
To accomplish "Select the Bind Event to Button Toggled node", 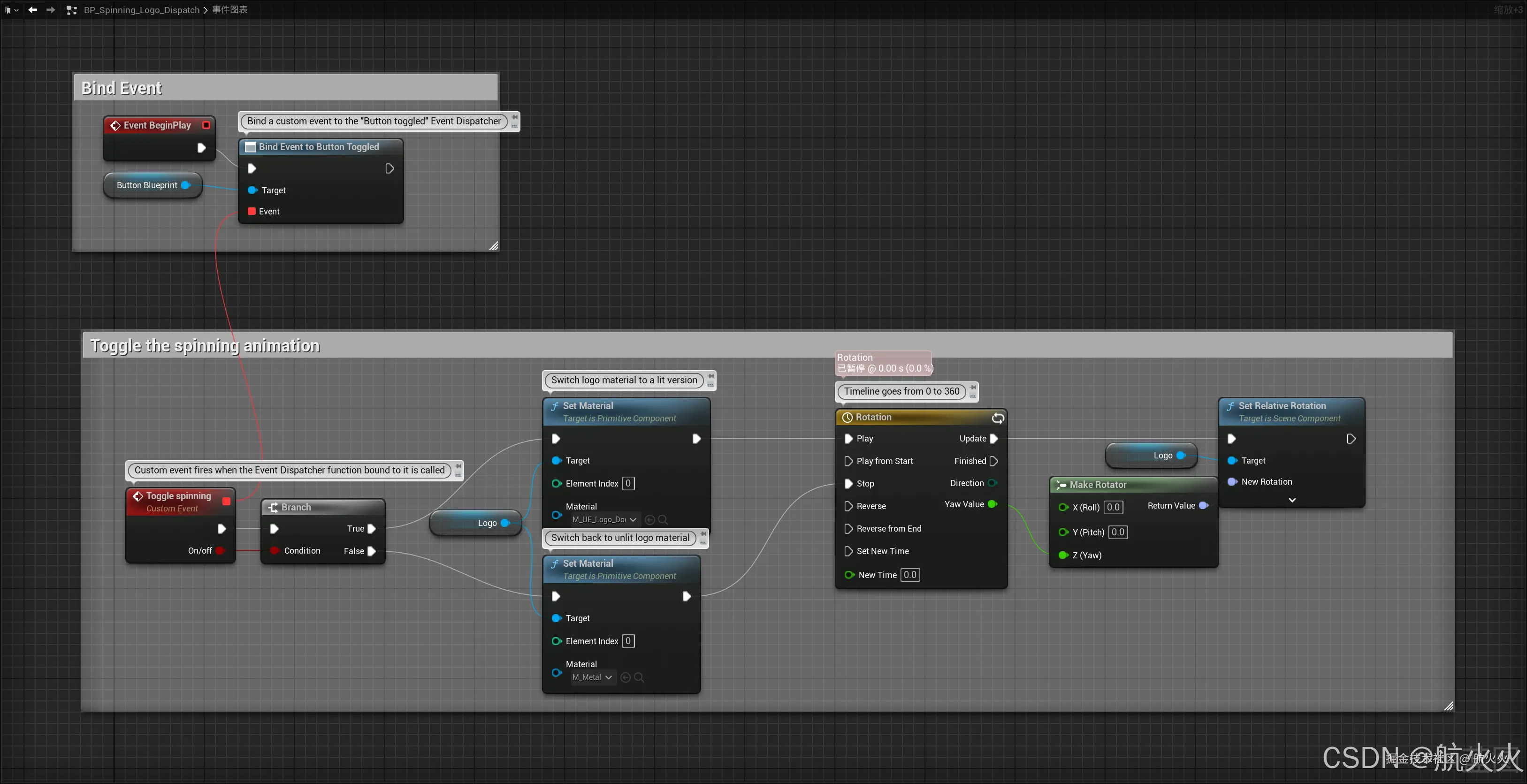I will click(319, 146).
